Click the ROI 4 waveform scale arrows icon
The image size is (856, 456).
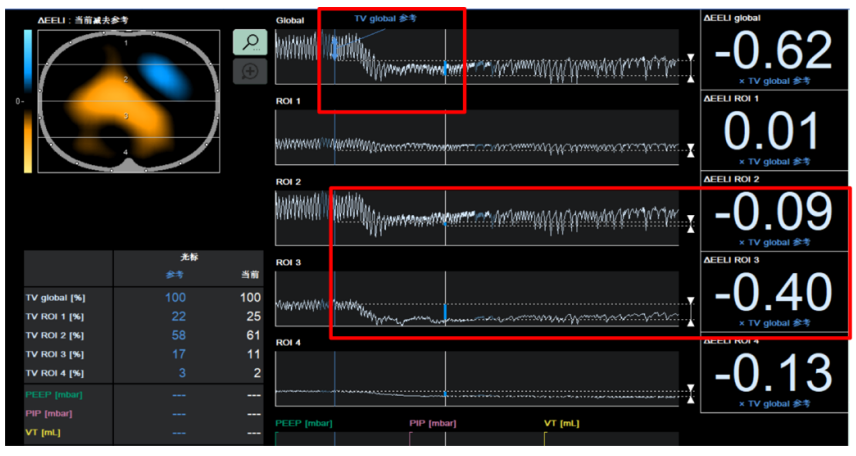tap(691, 393)
